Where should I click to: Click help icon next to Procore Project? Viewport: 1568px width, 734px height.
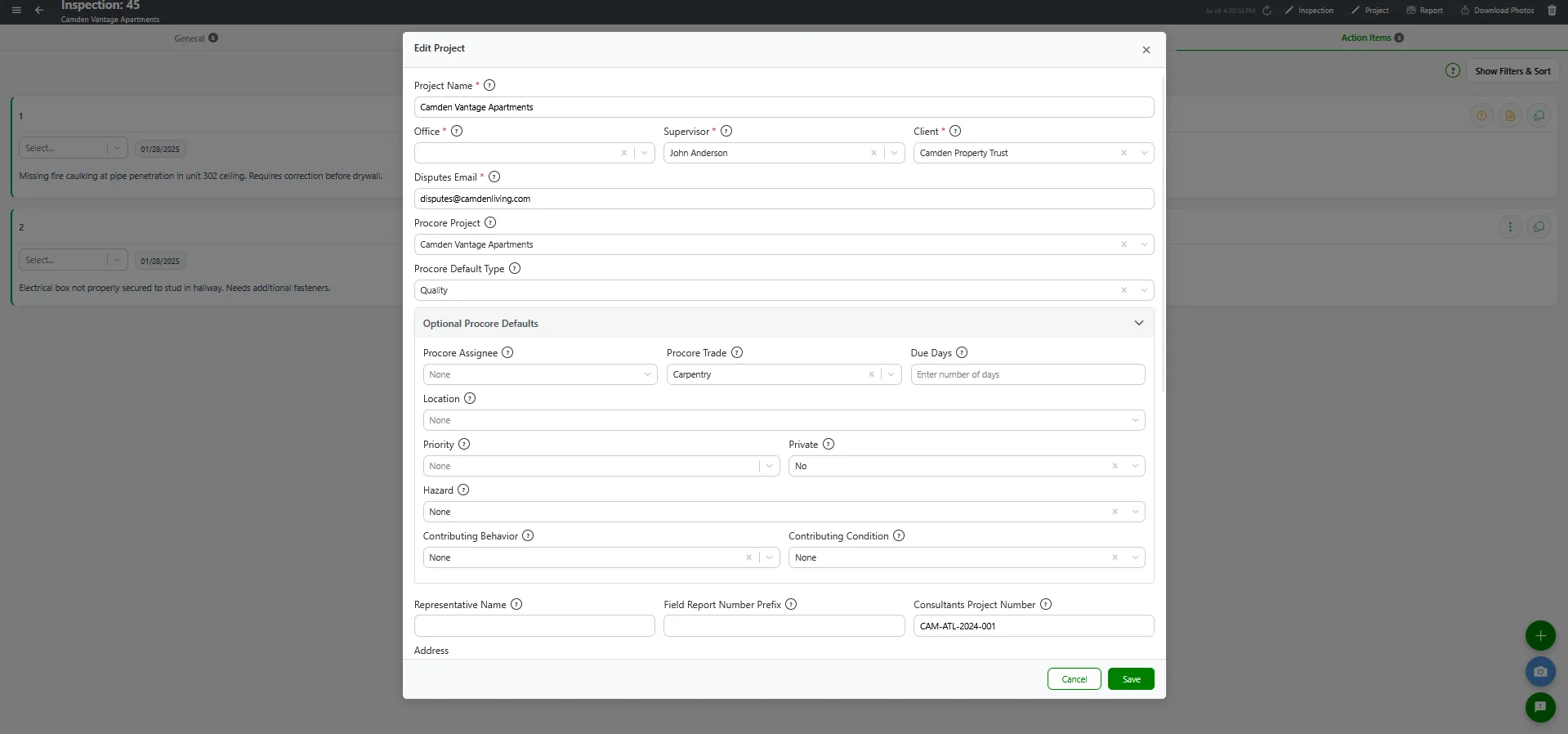click(490, 222)
